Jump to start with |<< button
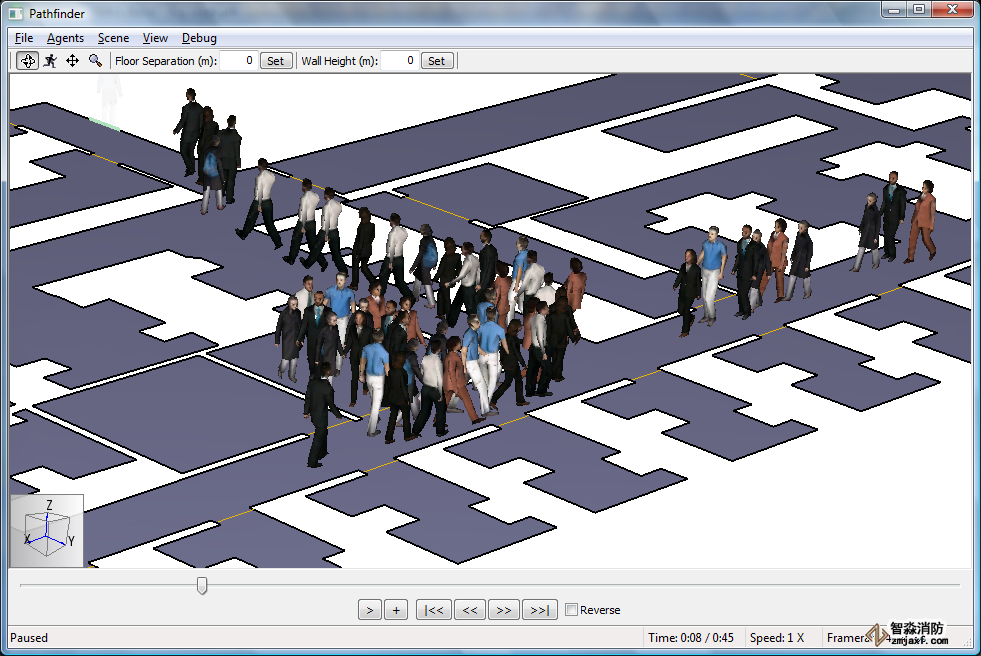The image size is (981, 656). 434,610
